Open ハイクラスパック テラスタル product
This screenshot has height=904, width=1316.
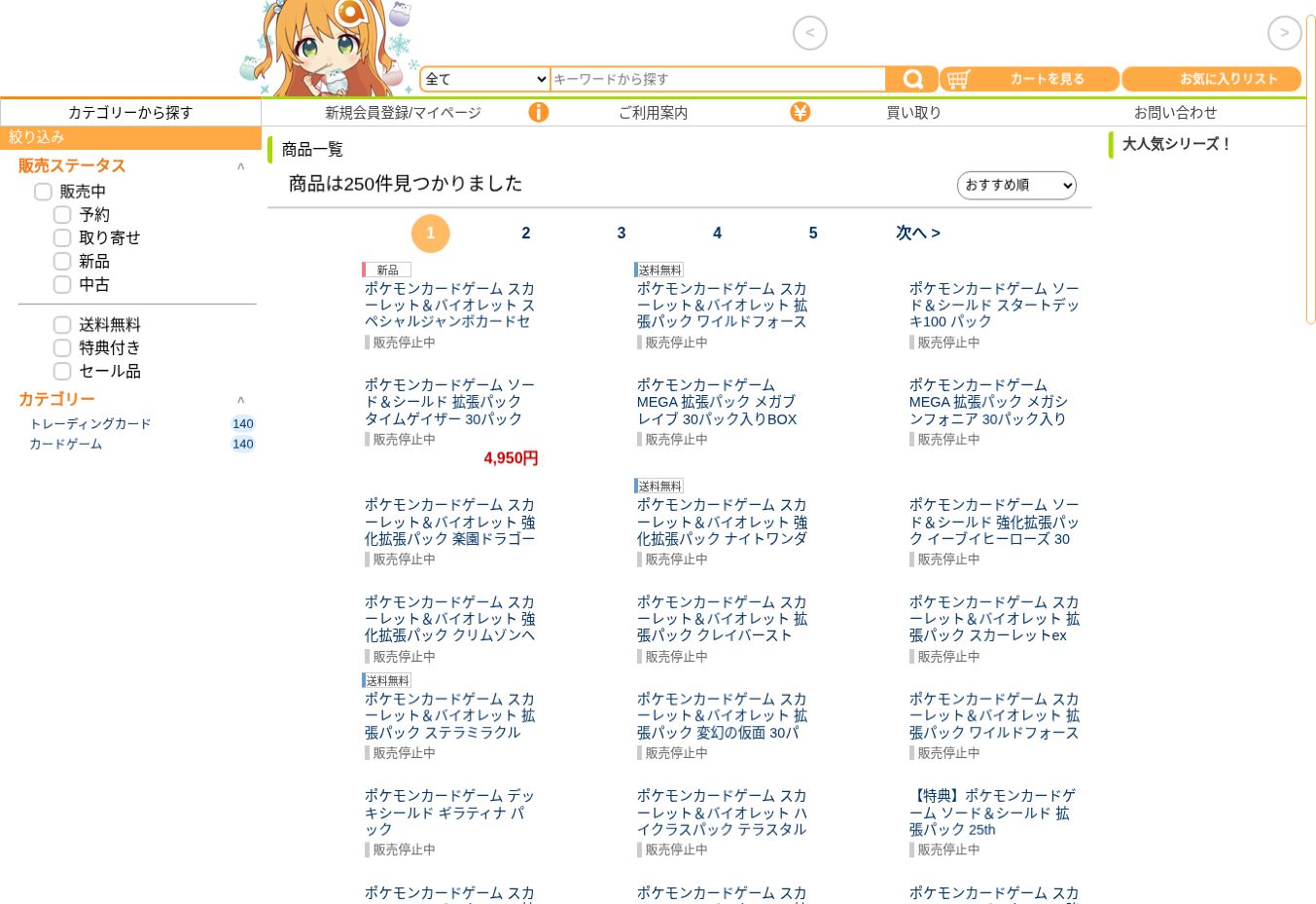[x=723, y=813]
